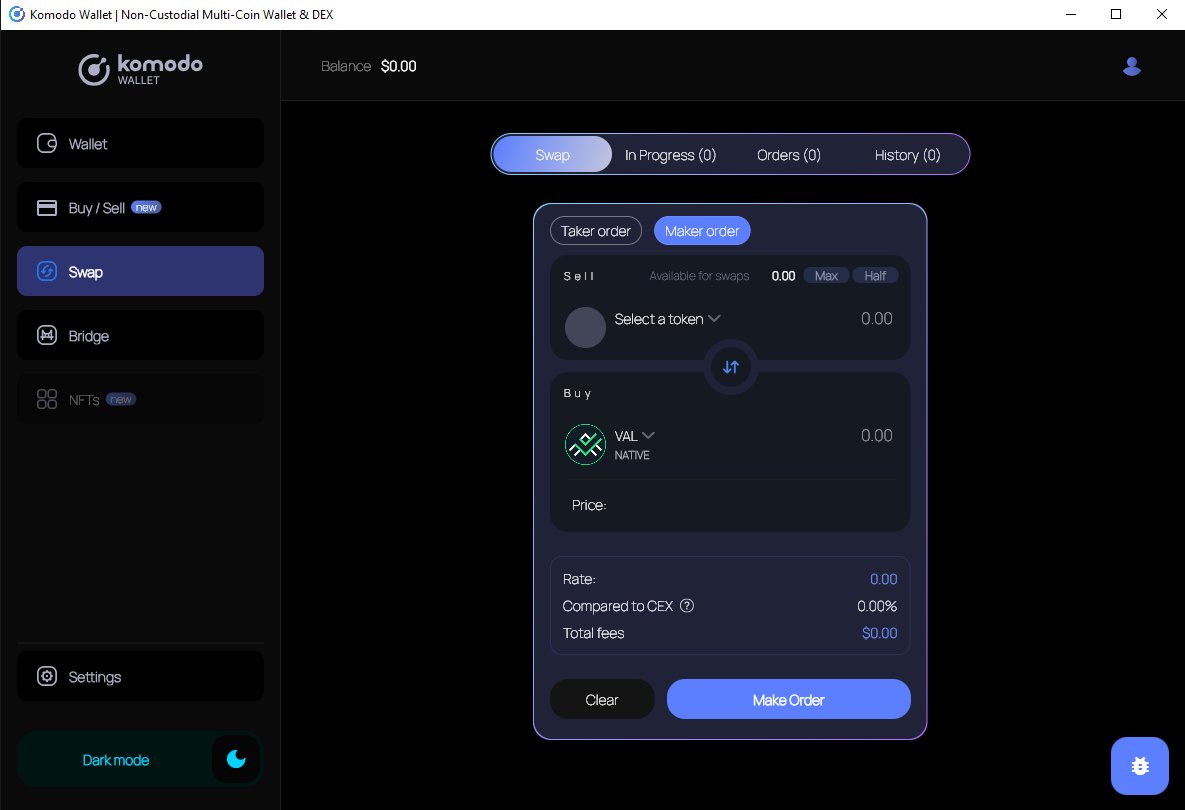
Task: Click the new badge beside Buy / Sell
Action: [146, 207]
